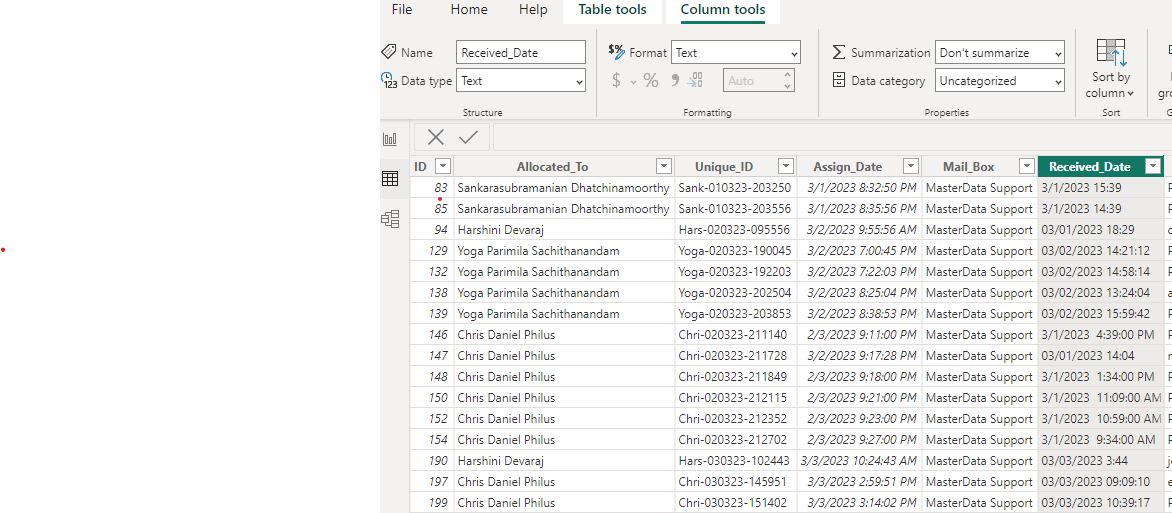Click the column Name input field
This screenshot has height=513, width=1172.
point(521,52)
